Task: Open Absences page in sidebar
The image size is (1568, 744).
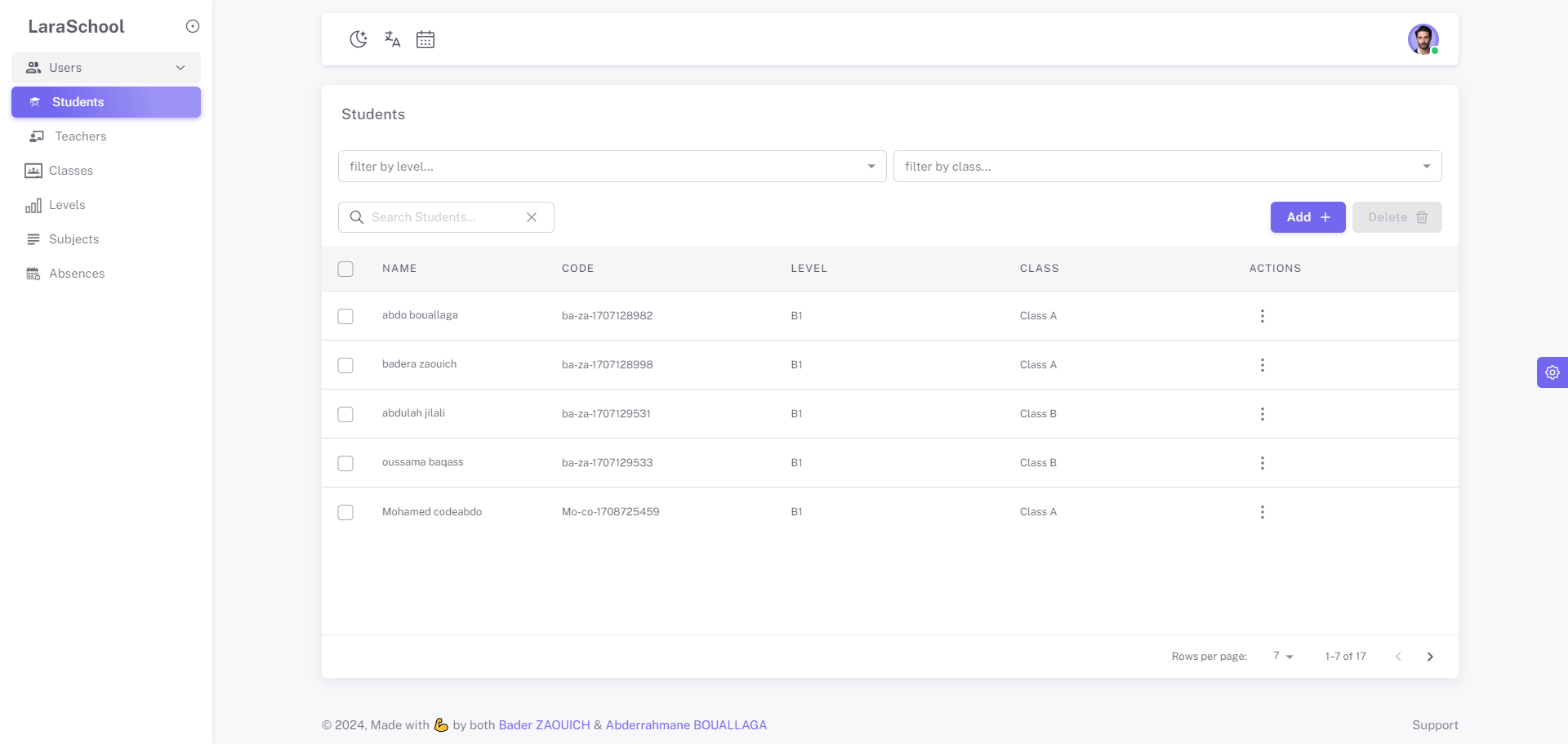Action: [x=106, y=274]
